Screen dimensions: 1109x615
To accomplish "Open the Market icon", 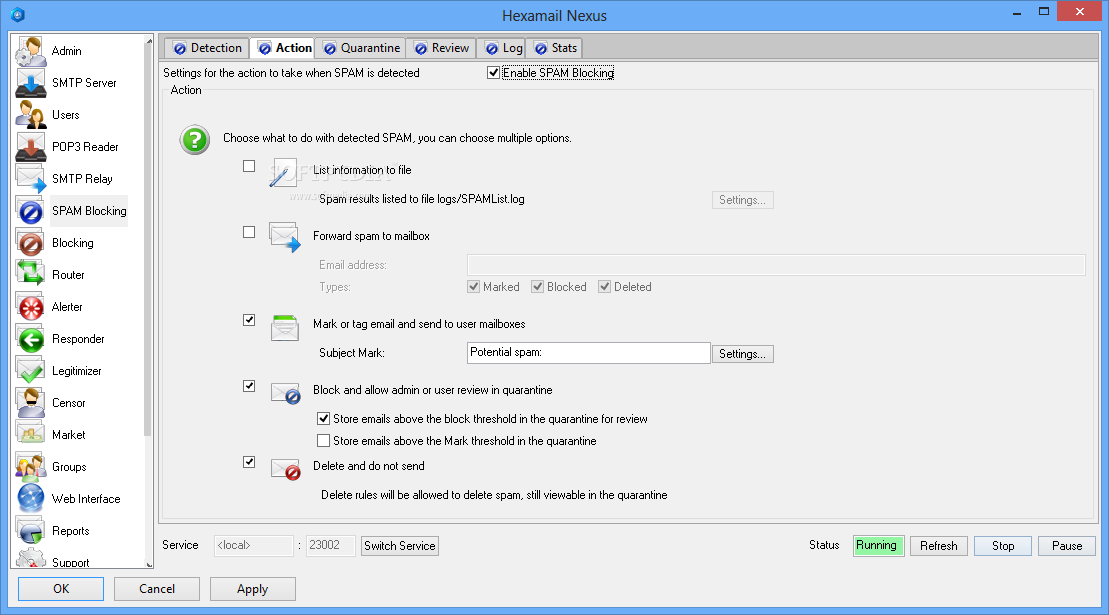I will click(x=31, y=435).
